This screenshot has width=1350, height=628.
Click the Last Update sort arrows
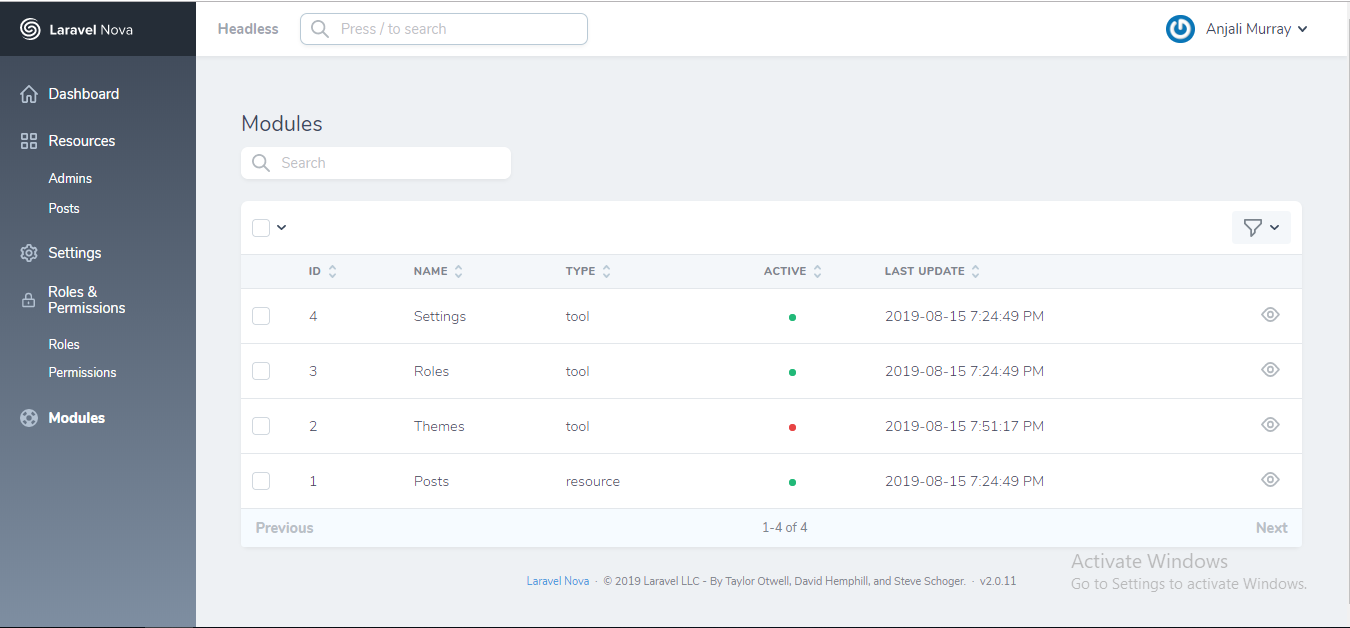coord(976,271)
